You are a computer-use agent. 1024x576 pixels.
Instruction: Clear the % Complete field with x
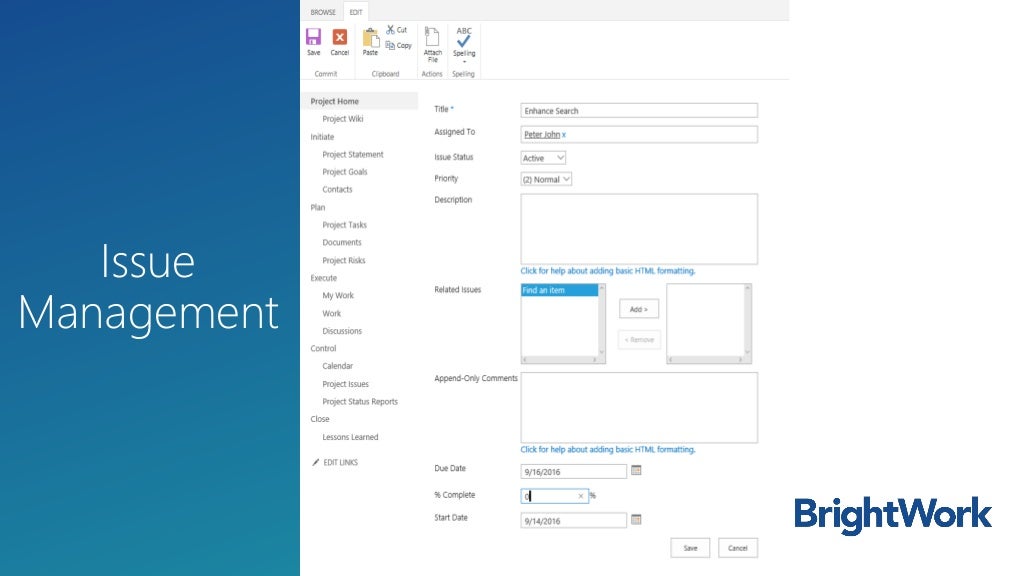click(581, 496)
